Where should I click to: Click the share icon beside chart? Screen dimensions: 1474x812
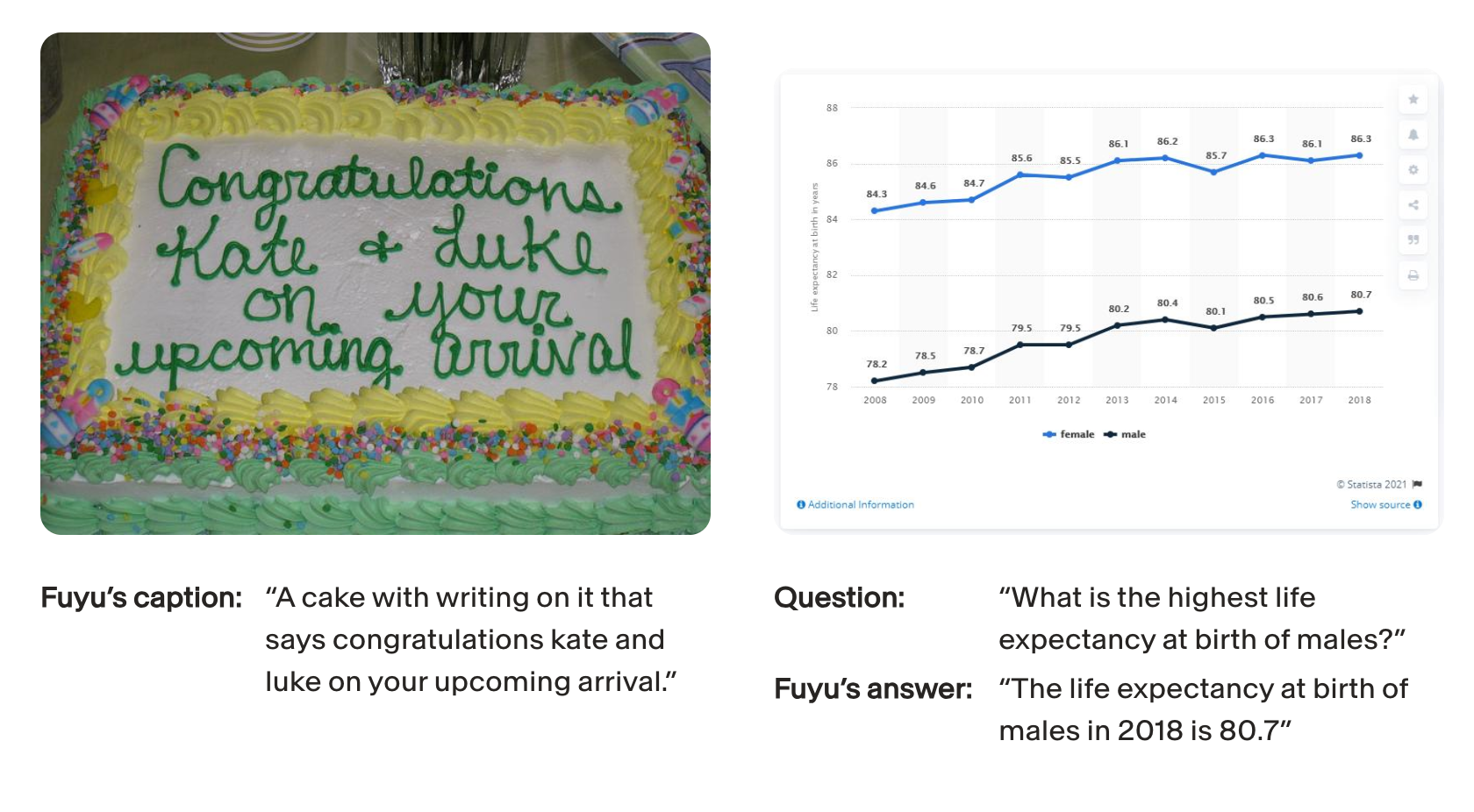(1413, 204)
